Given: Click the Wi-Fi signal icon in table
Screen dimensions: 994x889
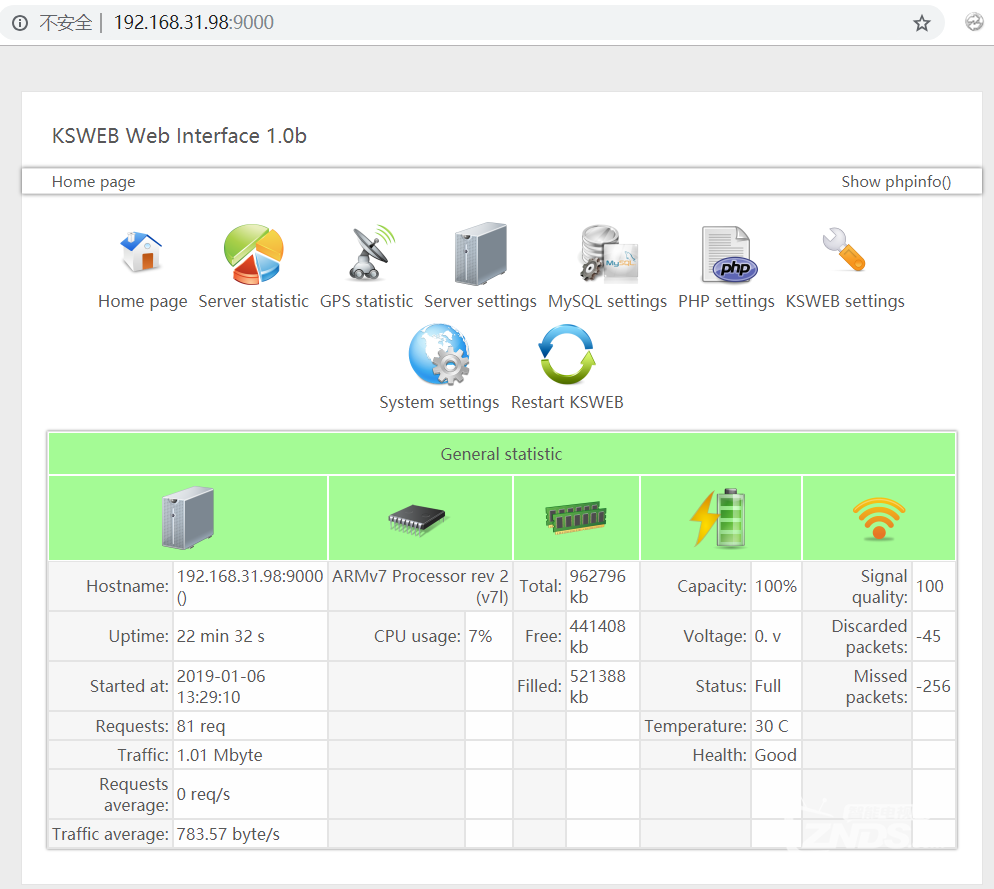Looking at the screenshot, I should click(878, 519).
